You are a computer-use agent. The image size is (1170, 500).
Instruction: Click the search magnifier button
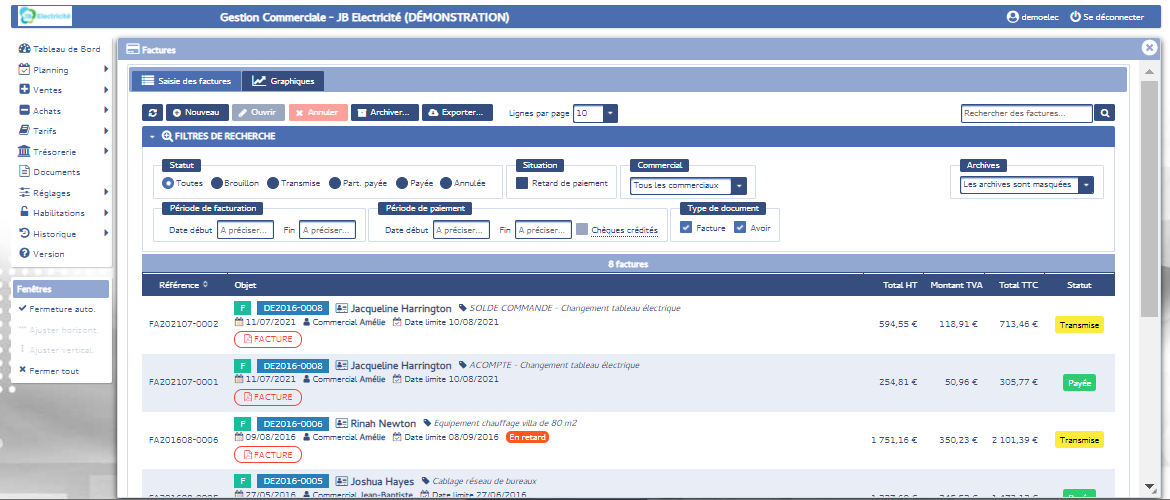tap(1104, 113)
